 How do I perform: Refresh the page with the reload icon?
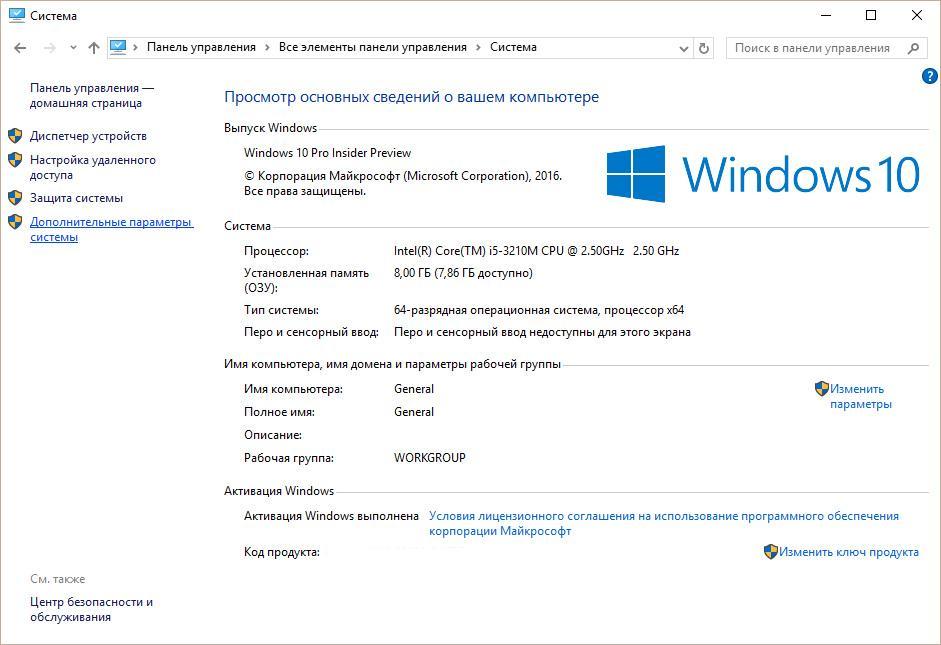pos(704,48)
